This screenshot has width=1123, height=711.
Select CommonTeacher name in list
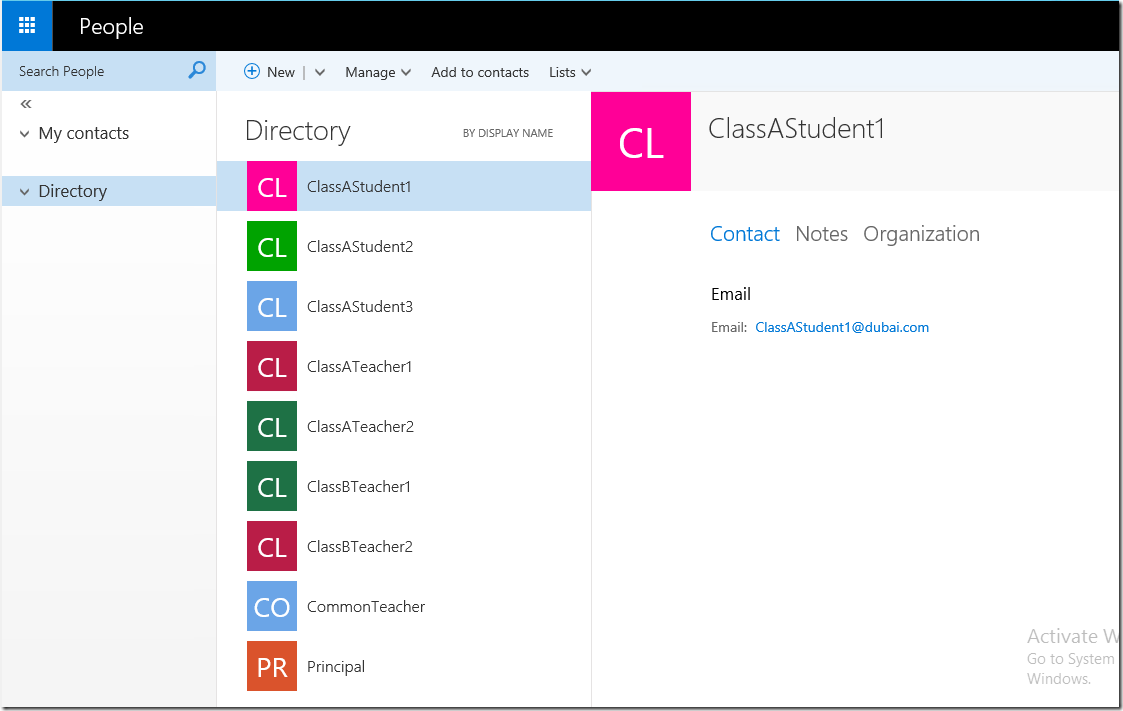(366, 607)
